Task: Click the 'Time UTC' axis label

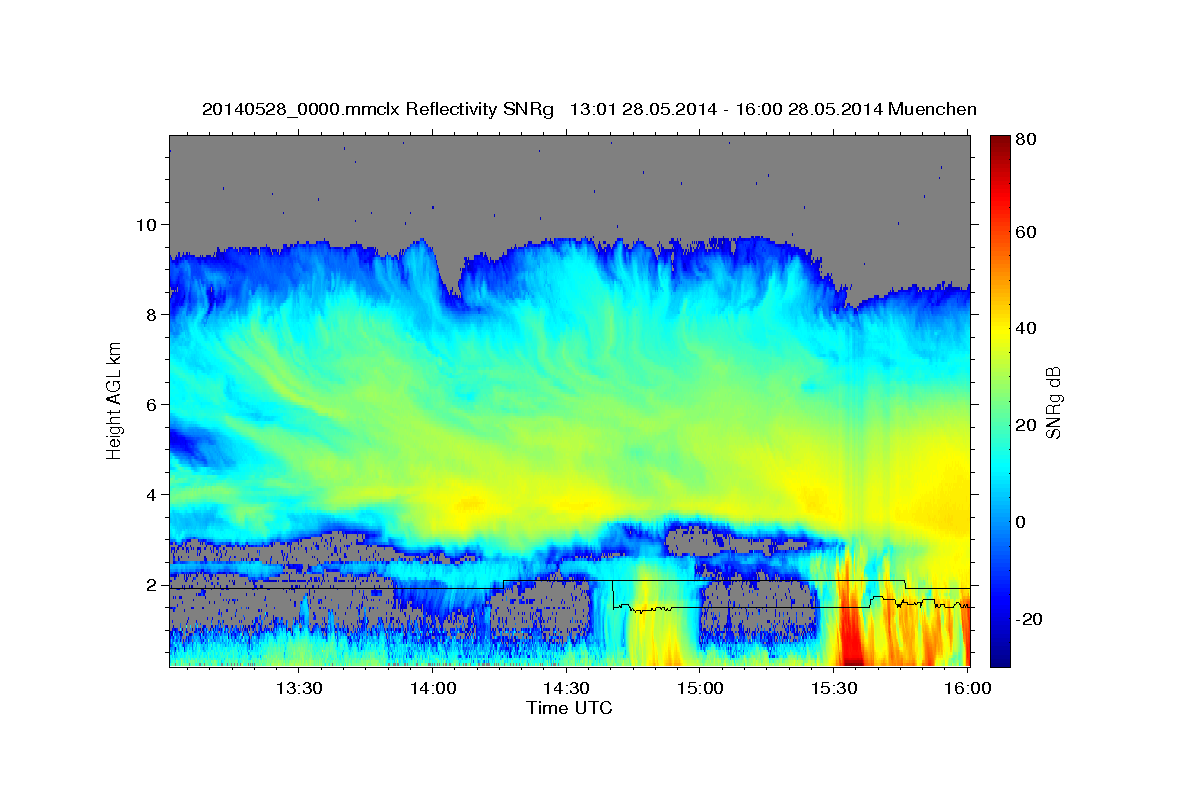Action: pyautogui.click(x=569, y=708)
